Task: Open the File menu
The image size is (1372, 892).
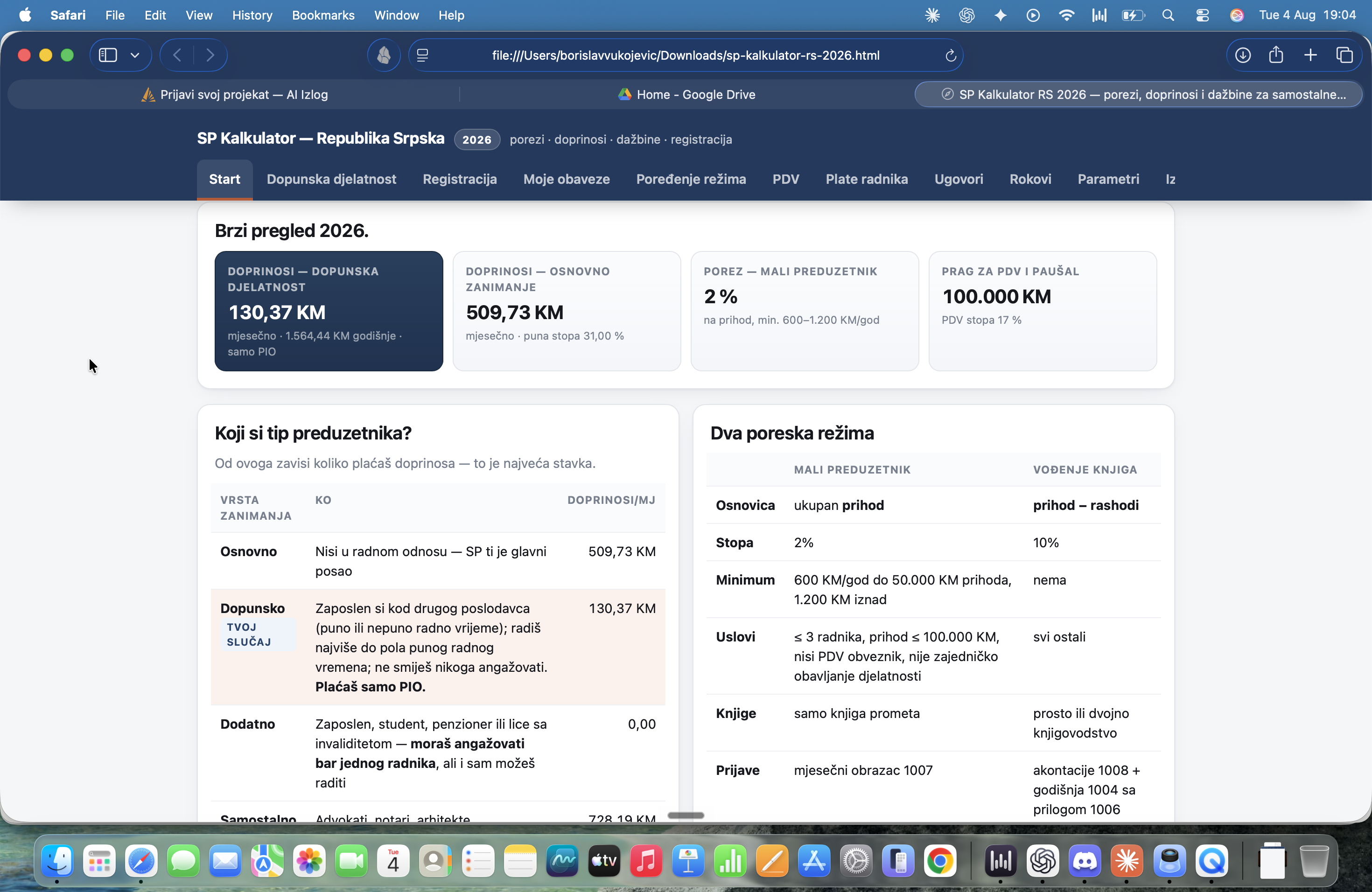Action: pyautogui.click(x=115, y=15)
